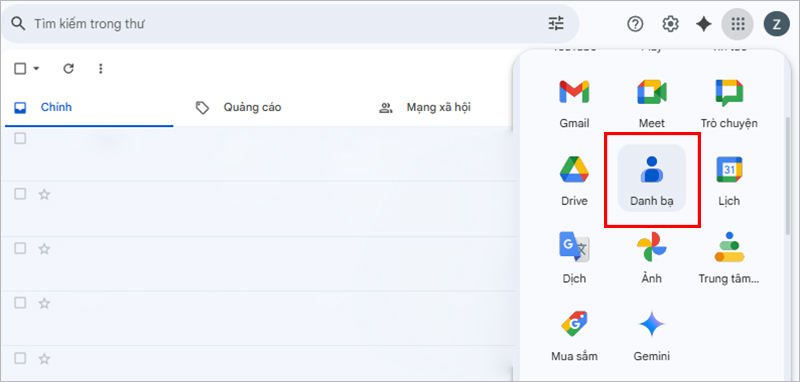This screenshot has width=800, height=382.
Task: Tick the first email row checkbox
Action: (x=20, y=138)
